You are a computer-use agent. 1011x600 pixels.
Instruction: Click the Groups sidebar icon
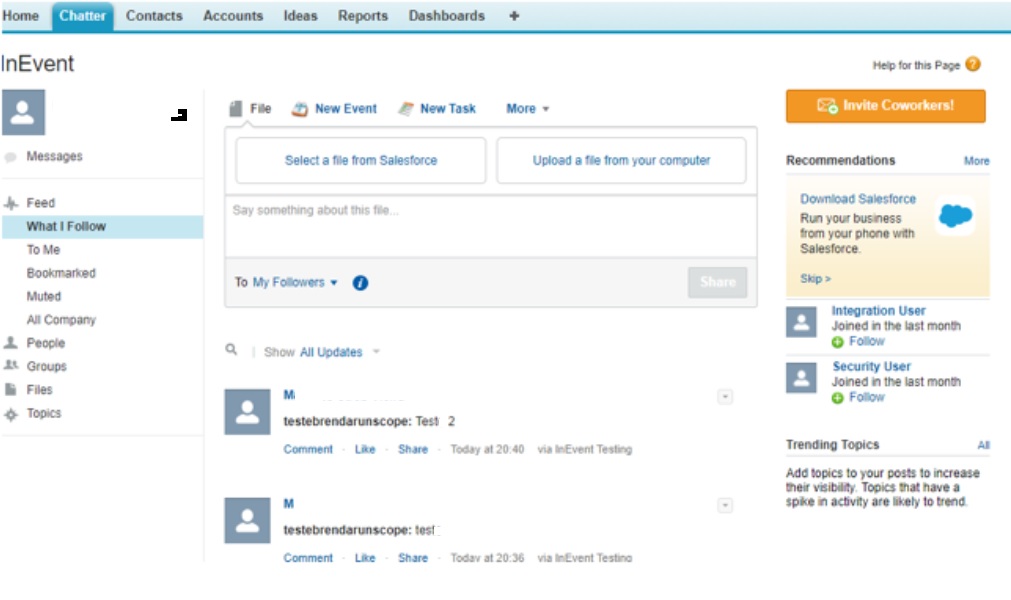(x=11, y=365)
